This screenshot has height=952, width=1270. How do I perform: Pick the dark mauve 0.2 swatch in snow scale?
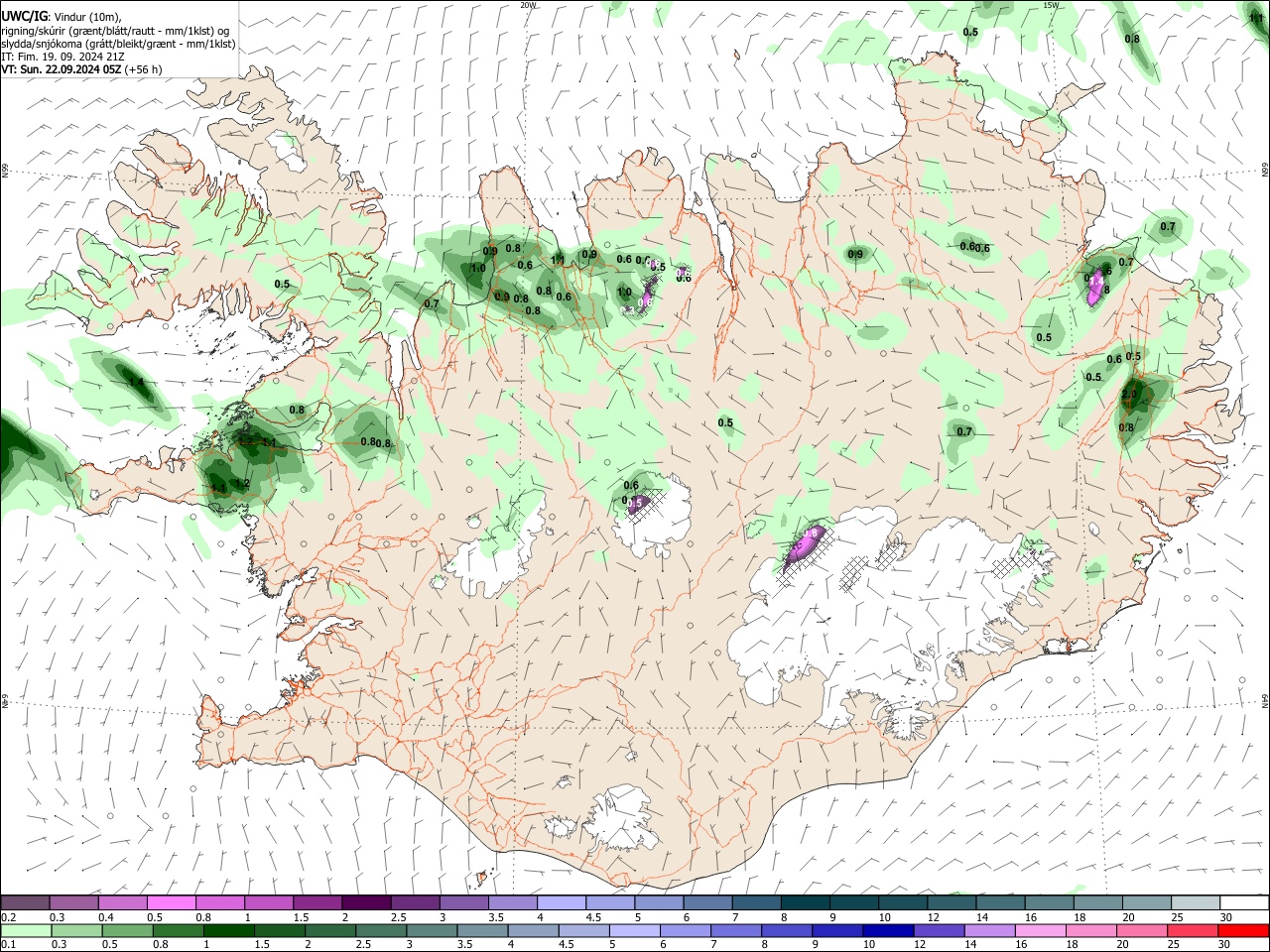[25, 903]
